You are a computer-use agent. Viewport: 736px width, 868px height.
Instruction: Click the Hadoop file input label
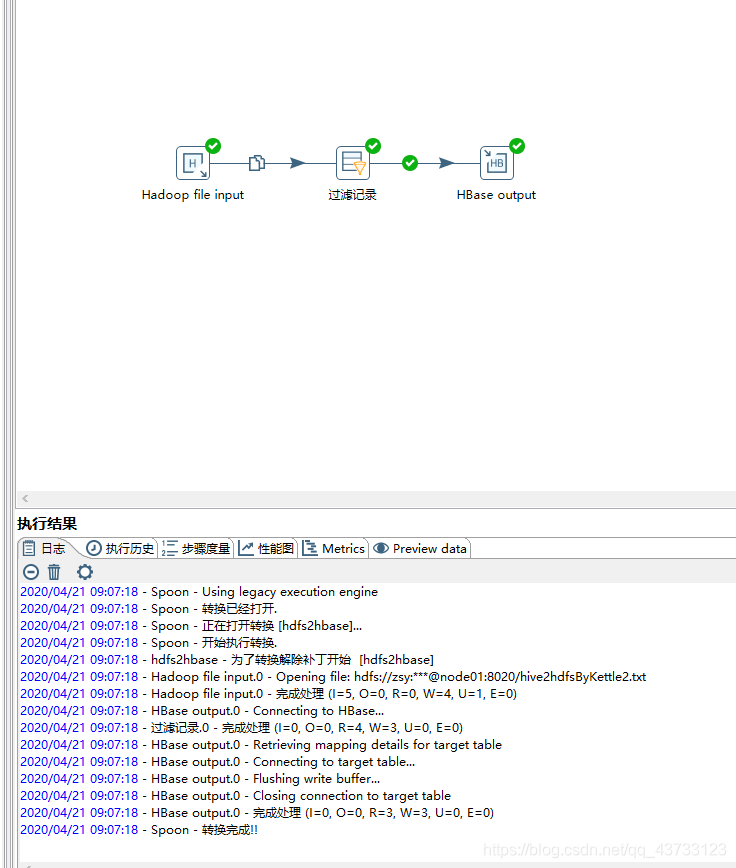tap(193, 195)
